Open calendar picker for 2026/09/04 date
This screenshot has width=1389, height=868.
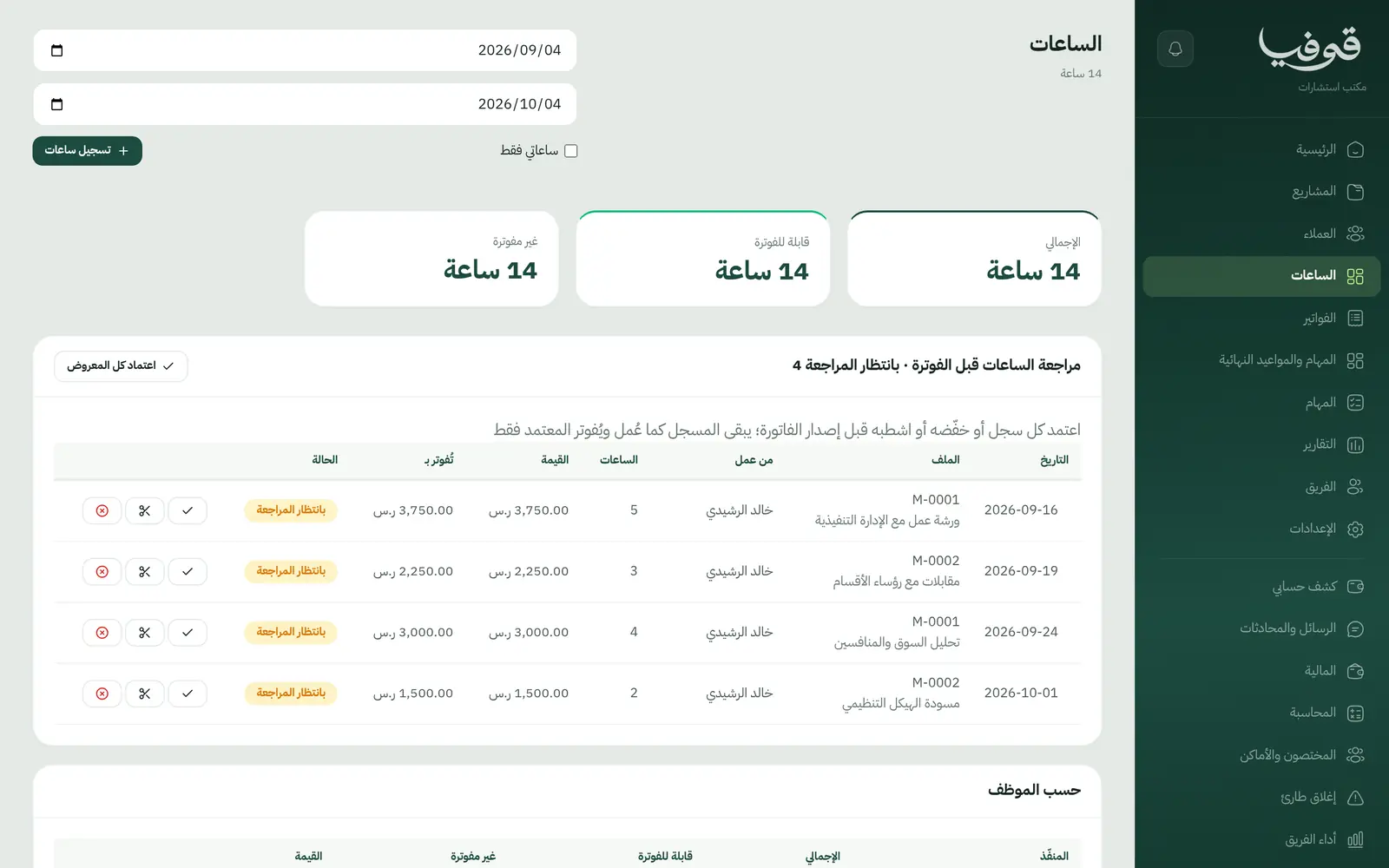pos(57,50)
